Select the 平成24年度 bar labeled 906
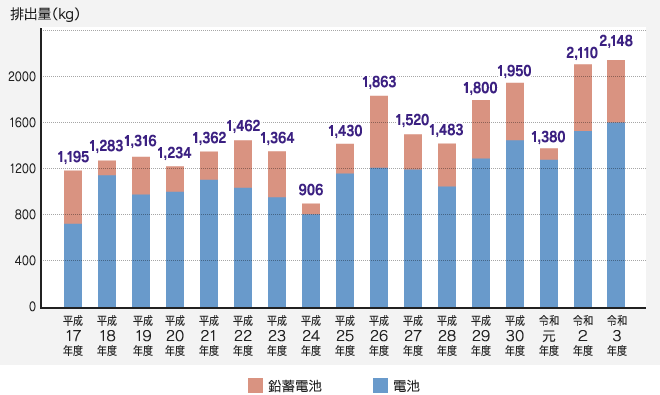Screen dimensions: 660x395 (x=311, y=256)
